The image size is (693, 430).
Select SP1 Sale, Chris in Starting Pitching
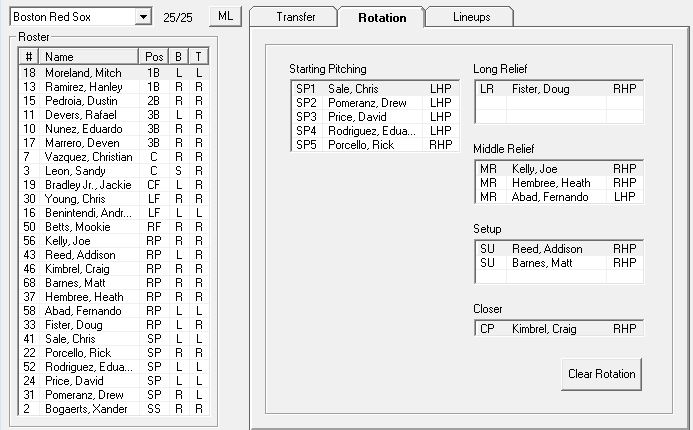coord(375,89)
